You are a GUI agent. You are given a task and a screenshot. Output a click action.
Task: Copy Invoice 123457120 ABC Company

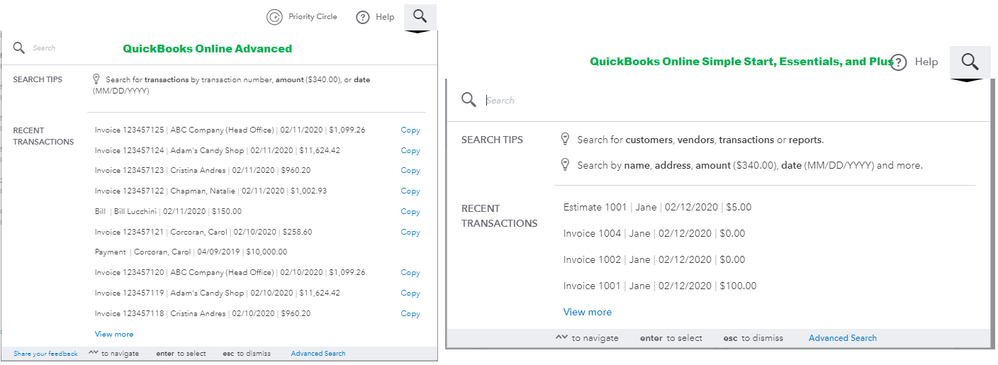coord(410,273)
